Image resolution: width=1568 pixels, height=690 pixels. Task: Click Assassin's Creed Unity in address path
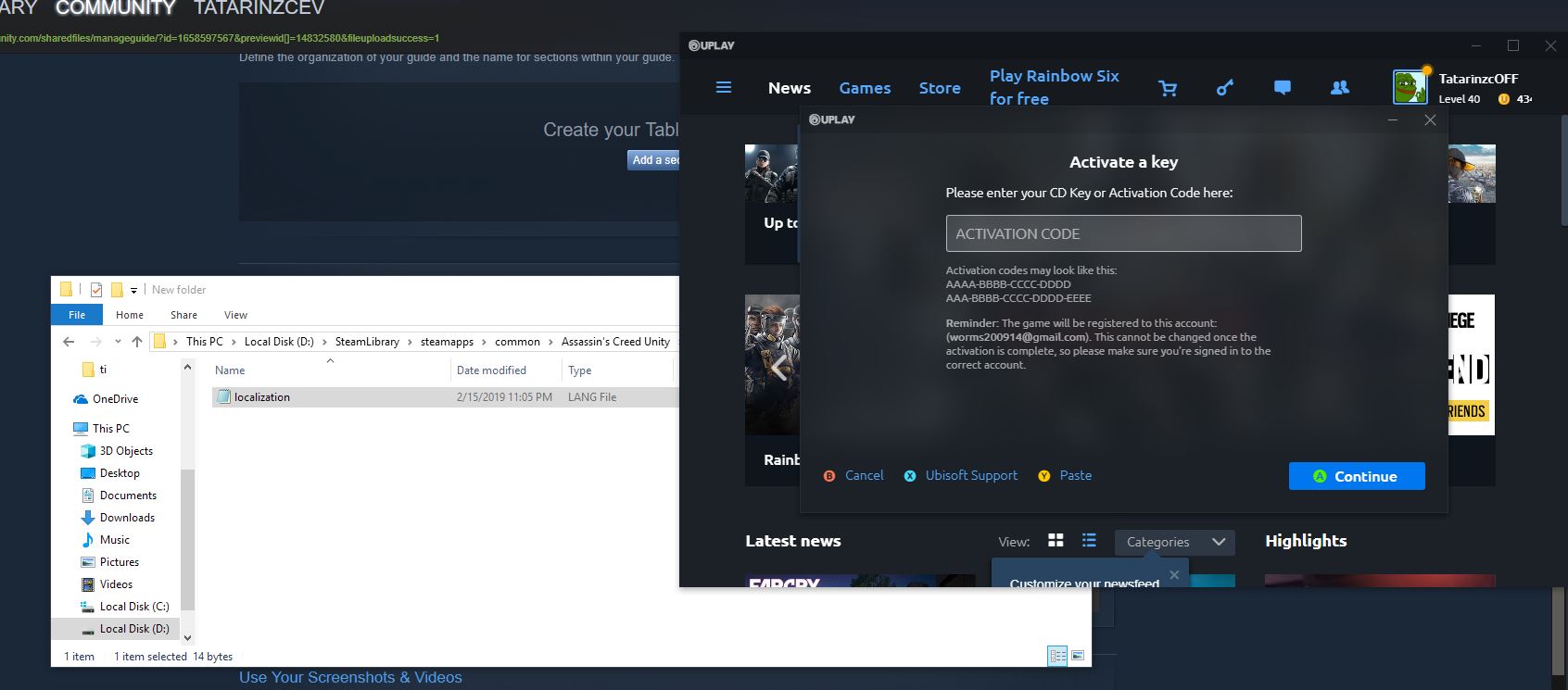click(615, 342)
